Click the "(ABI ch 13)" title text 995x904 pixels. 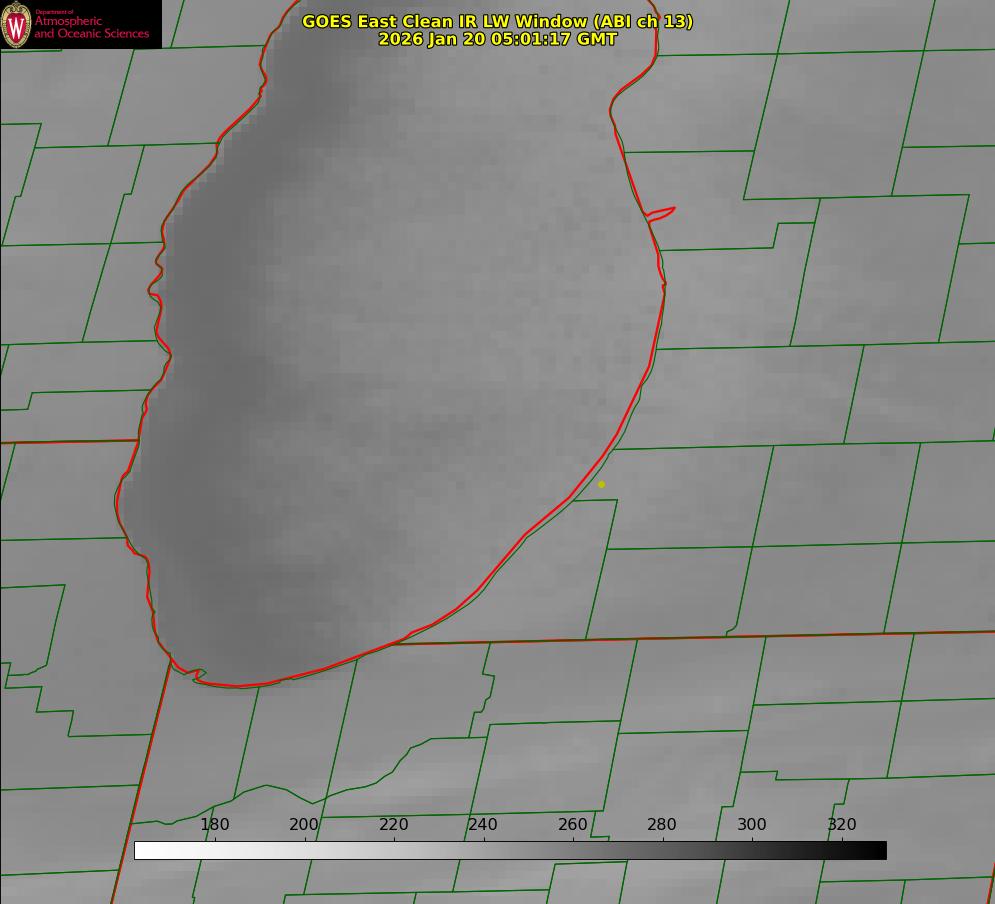[642, 21]
